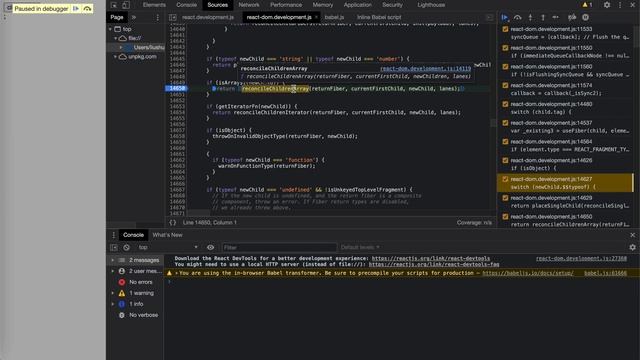Pretty print the file with the braces icon
This screenshot has height=360, width=640.
173,222
